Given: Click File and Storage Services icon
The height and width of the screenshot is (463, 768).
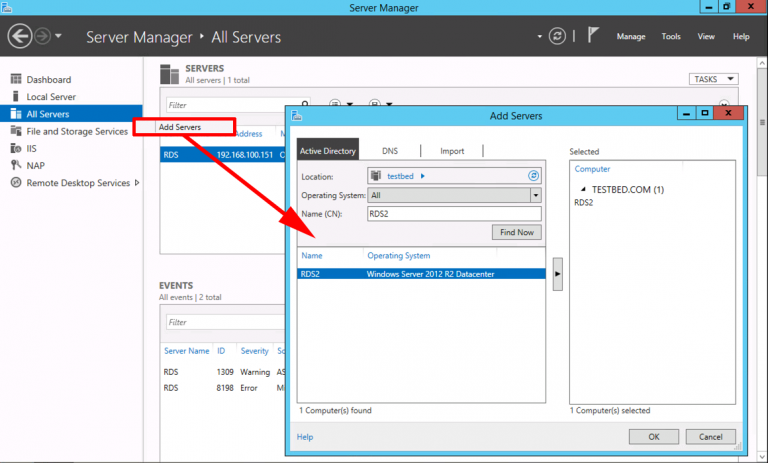Looking at the screenshot, I should [x=16, y=131].
